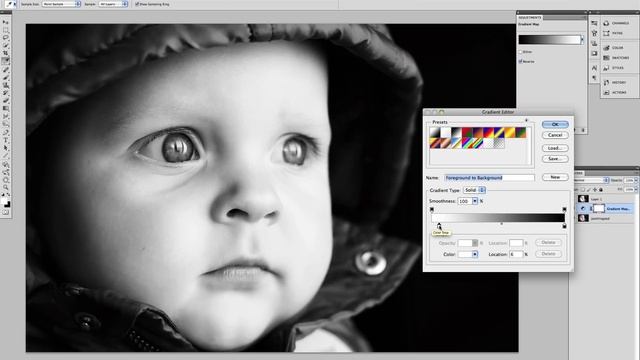Click Cancel in Gradient Editor

[555, 135]
